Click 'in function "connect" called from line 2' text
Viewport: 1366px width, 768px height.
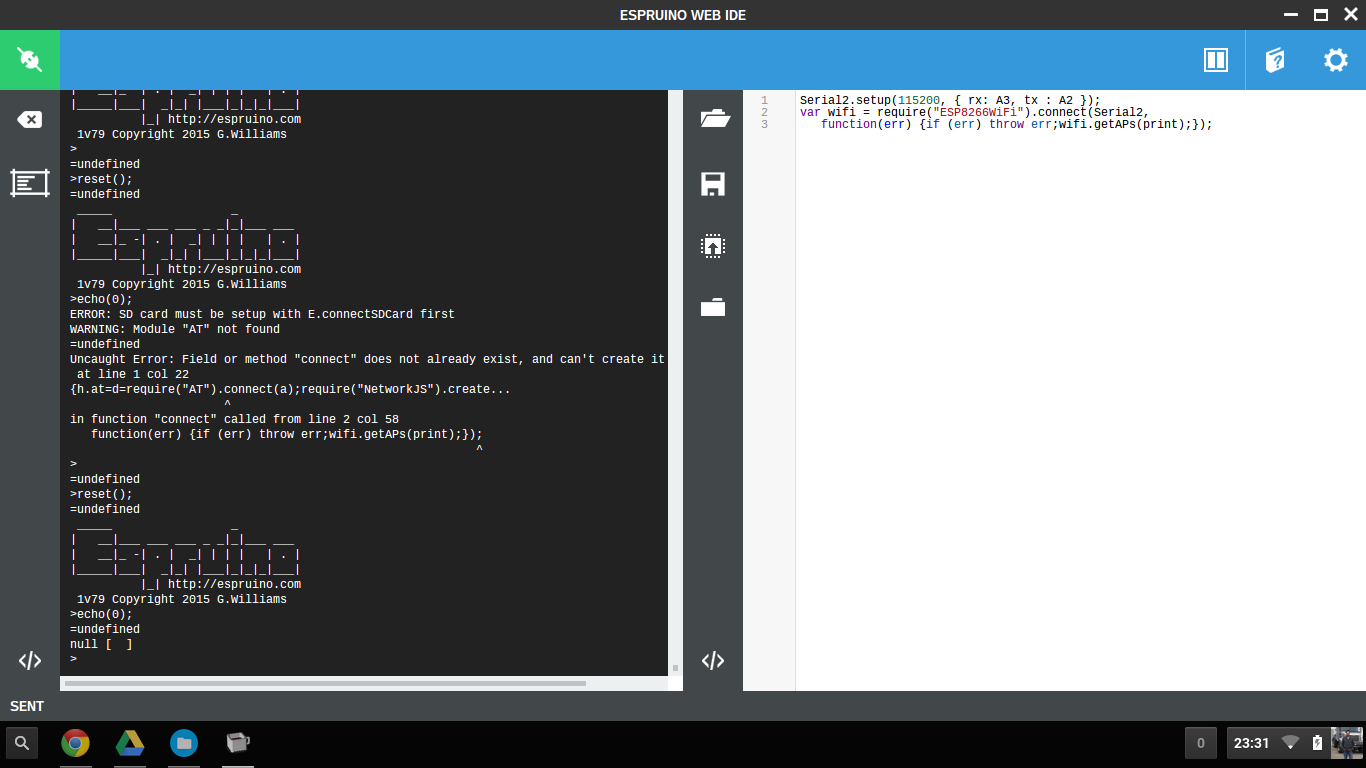[235, 419]
